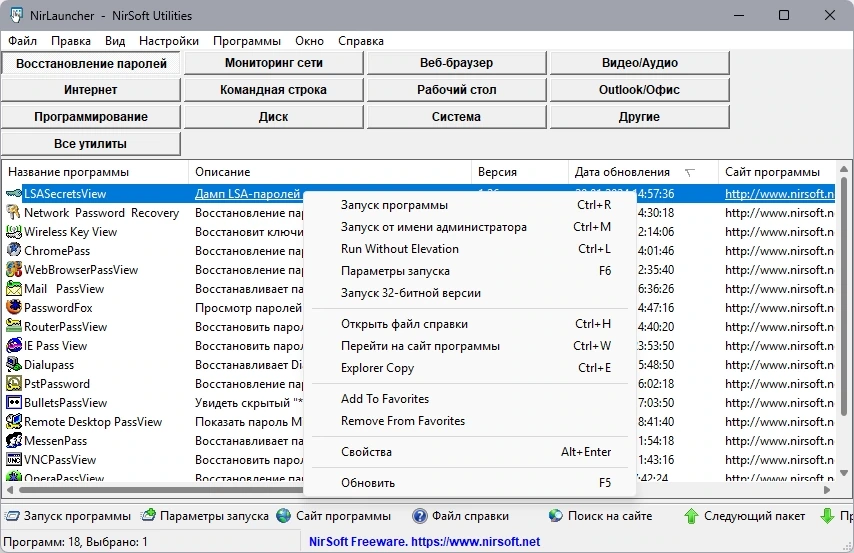Image resolution: width=854 pixels, height=553 pixels.
Task: Click the PasswordFox fox icon
Action: tap(14, 307)
